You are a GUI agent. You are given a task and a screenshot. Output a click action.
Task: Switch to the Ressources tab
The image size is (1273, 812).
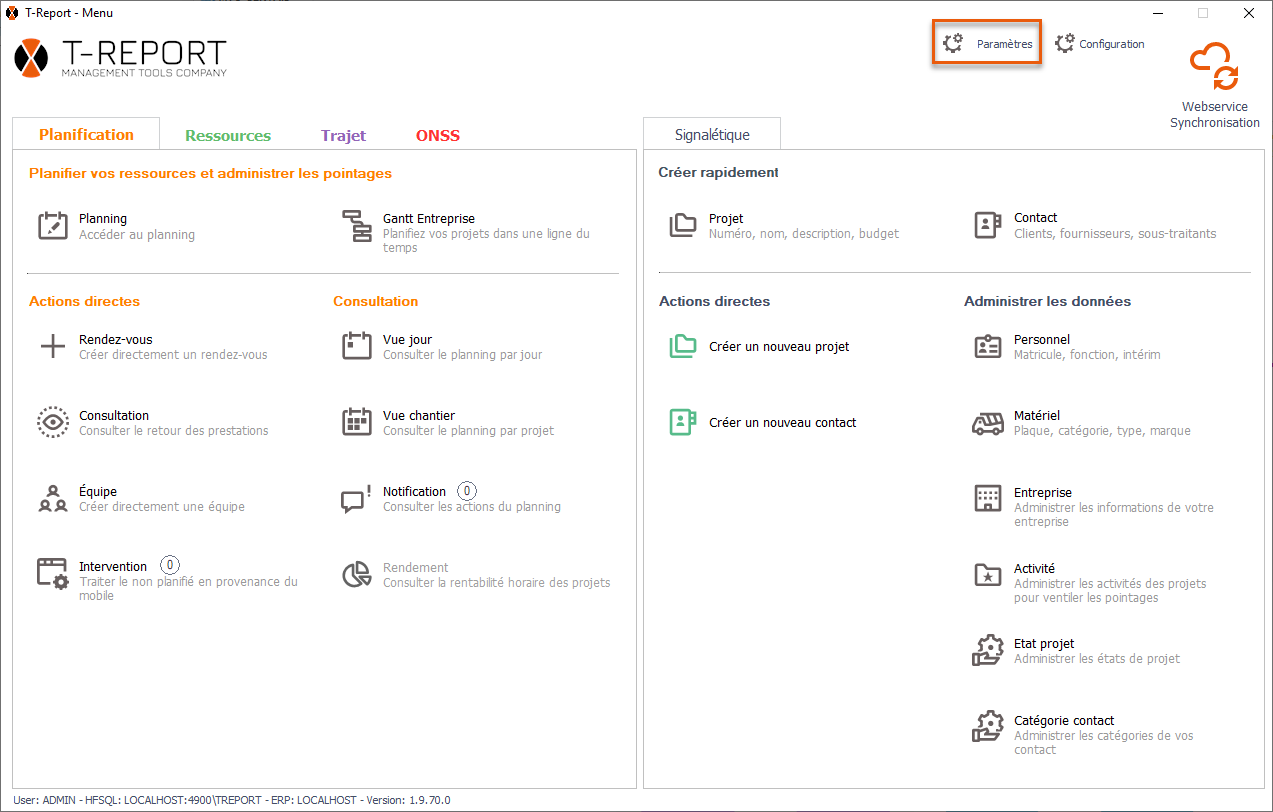coord(228,136)
